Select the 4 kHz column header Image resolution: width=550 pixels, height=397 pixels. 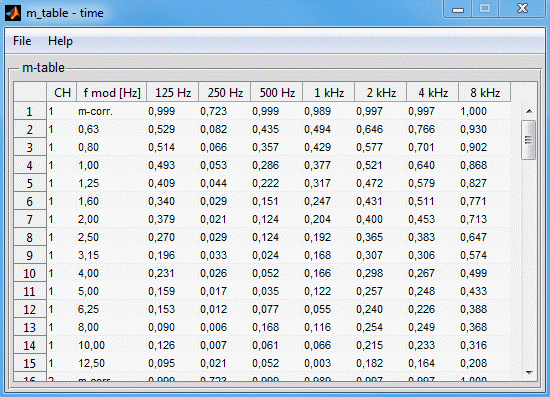pos(432,93)
